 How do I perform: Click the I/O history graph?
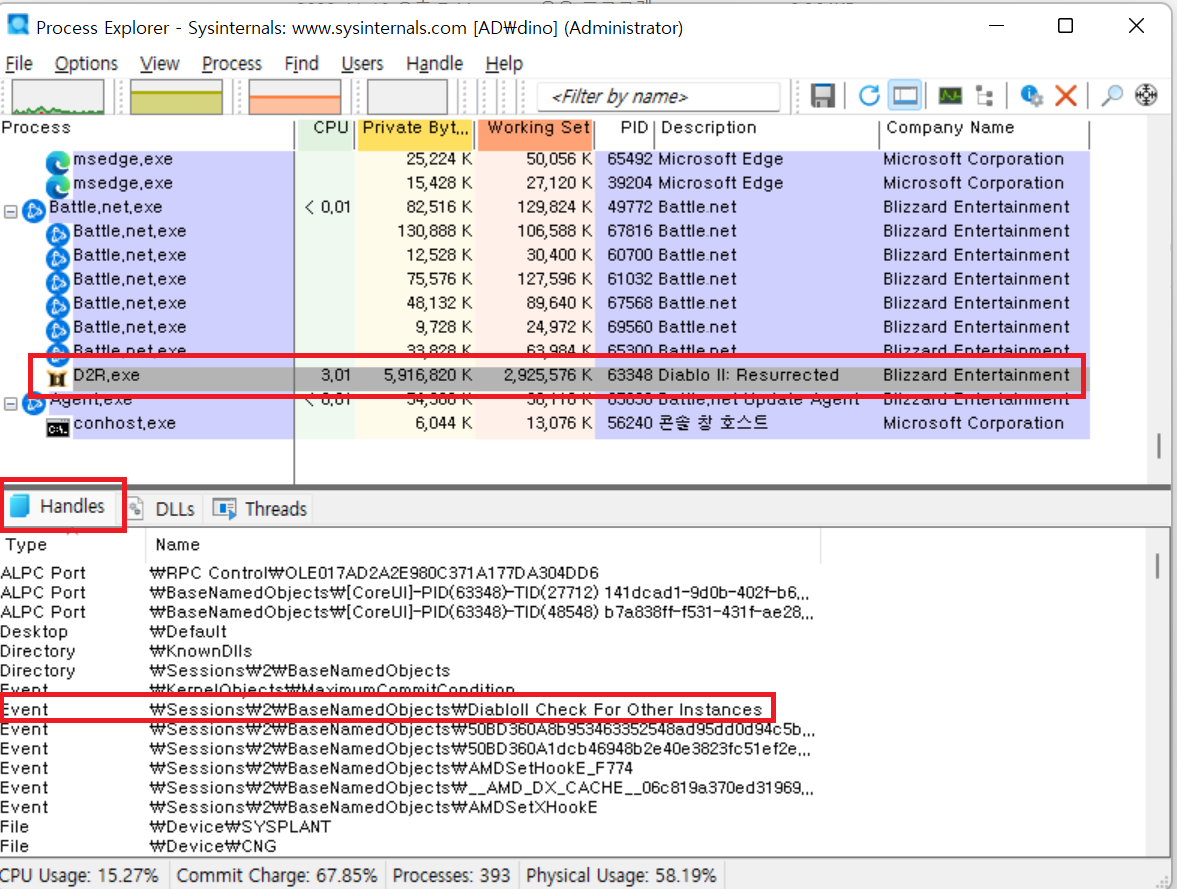coord(407,97)
